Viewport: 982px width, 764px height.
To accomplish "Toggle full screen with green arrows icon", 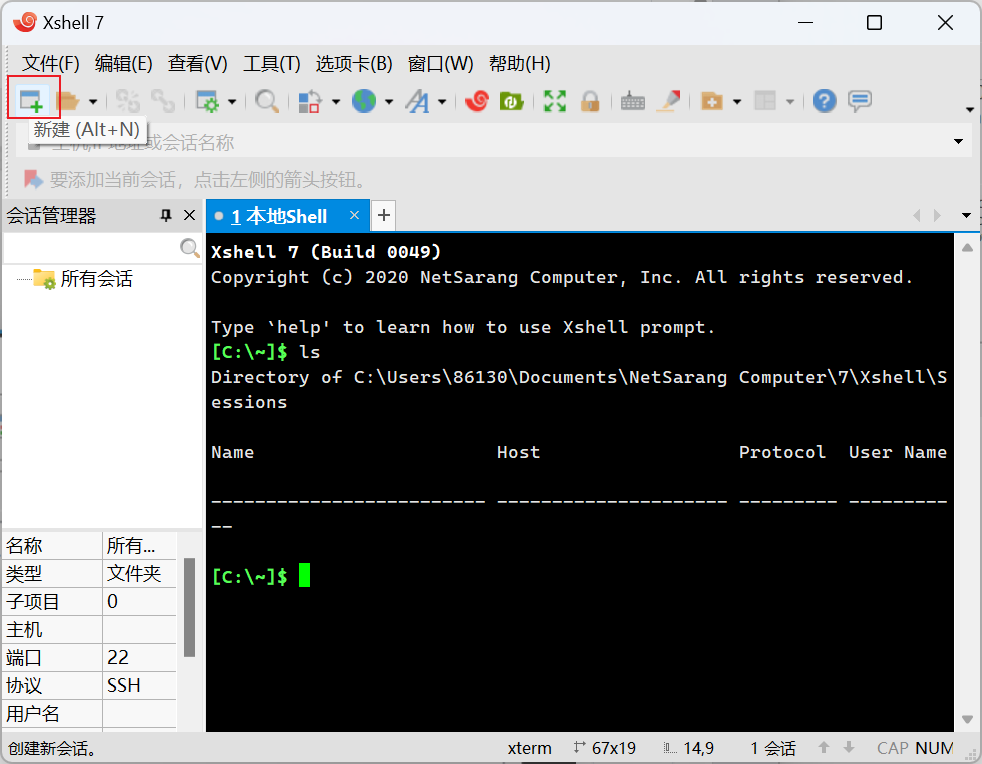I will (x=555, y=100).
